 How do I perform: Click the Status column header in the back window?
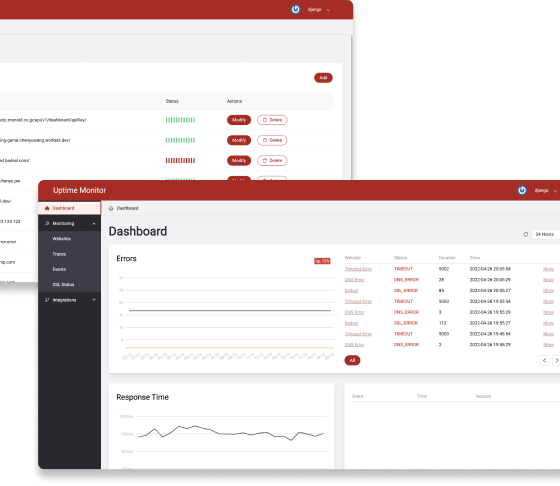172,101
